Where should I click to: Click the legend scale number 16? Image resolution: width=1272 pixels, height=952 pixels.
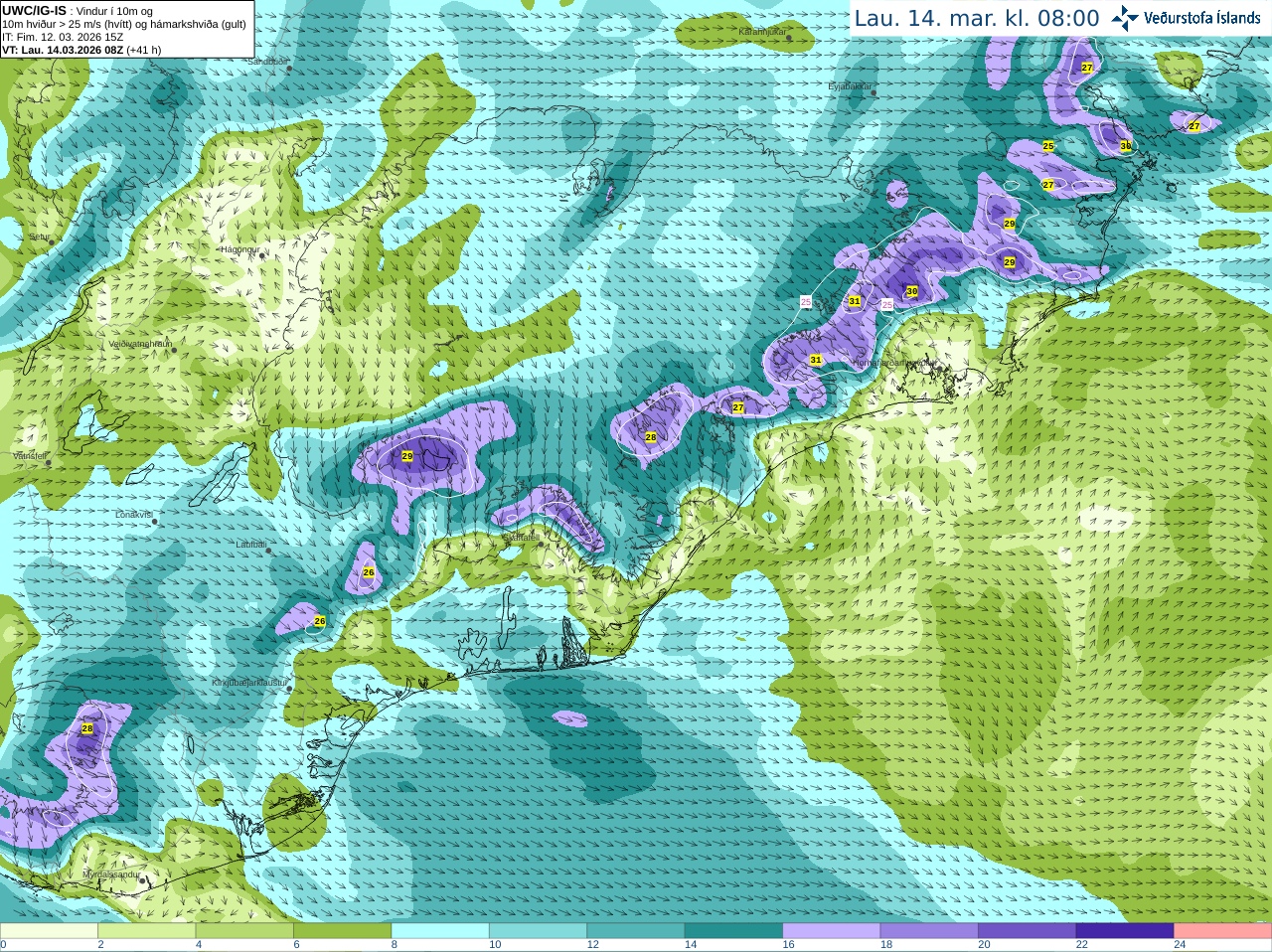tap(788, 945)
